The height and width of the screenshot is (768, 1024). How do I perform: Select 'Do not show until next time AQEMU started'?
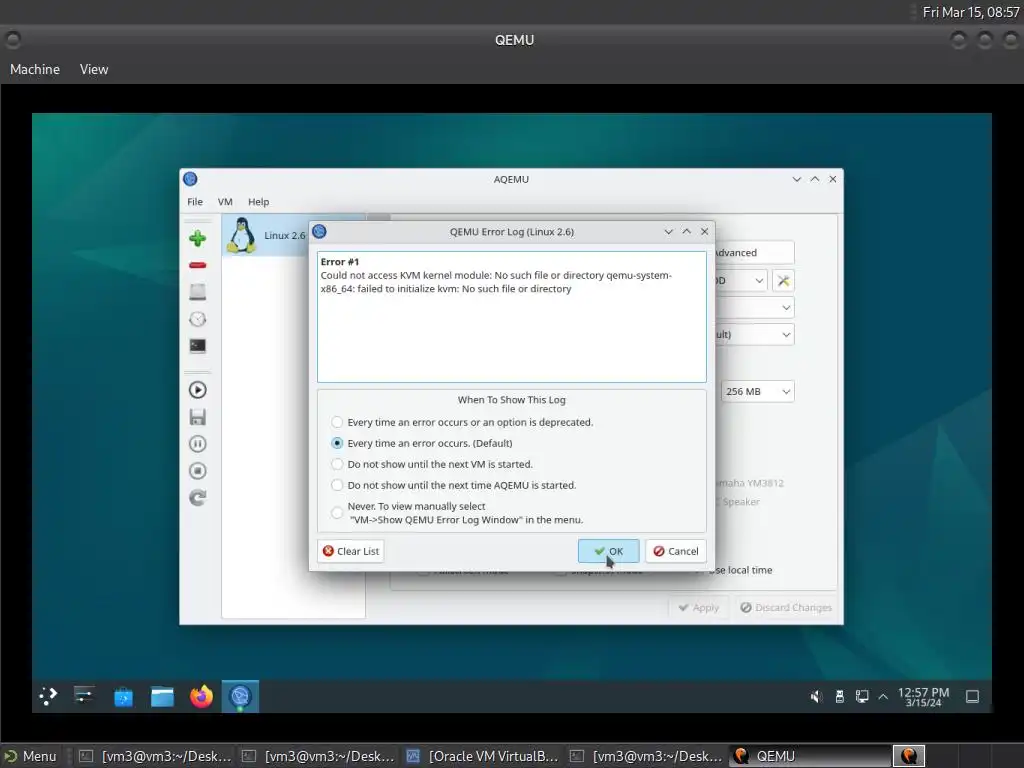[337, 485]
